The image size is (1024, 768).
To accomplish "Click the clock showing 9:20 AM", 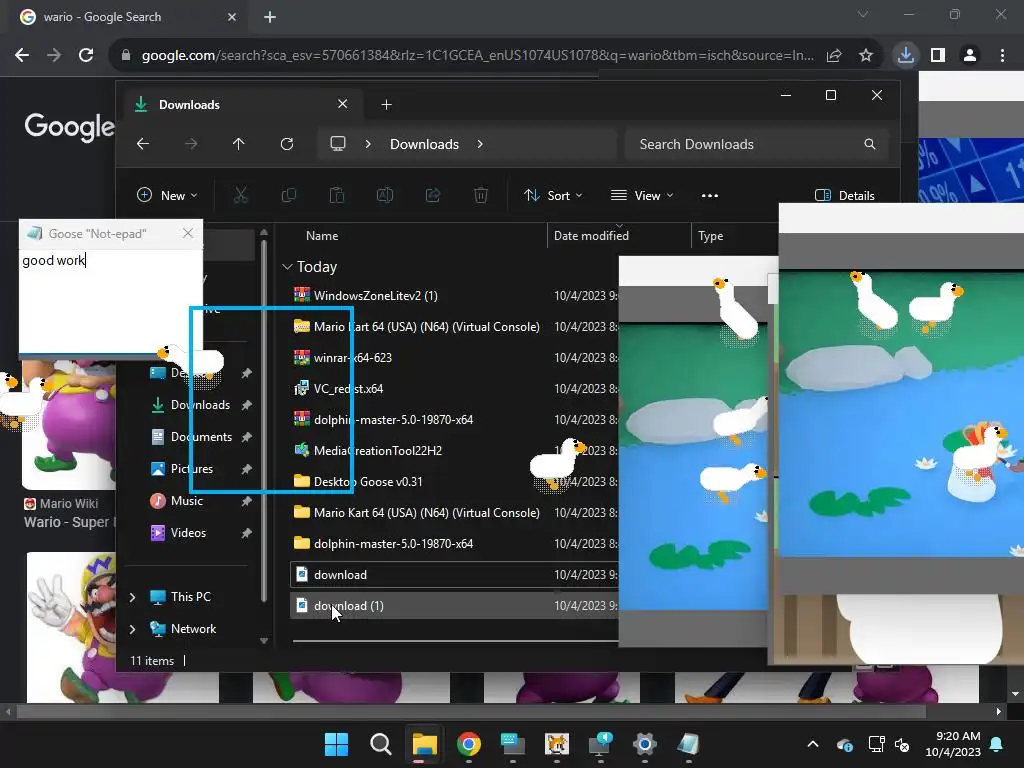I will pos(953,744).
